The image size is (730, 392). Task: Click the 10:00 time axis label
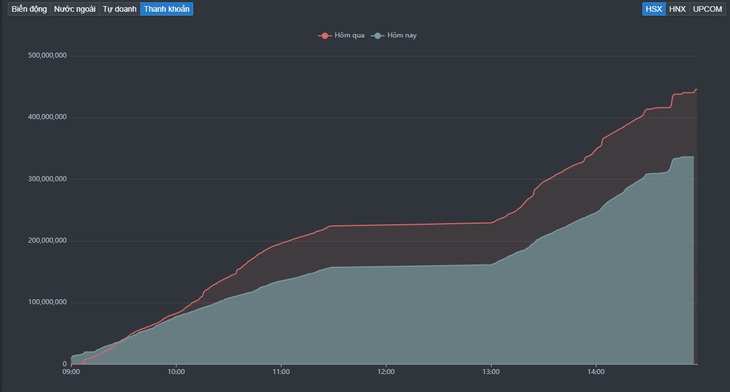pos(176,372)
